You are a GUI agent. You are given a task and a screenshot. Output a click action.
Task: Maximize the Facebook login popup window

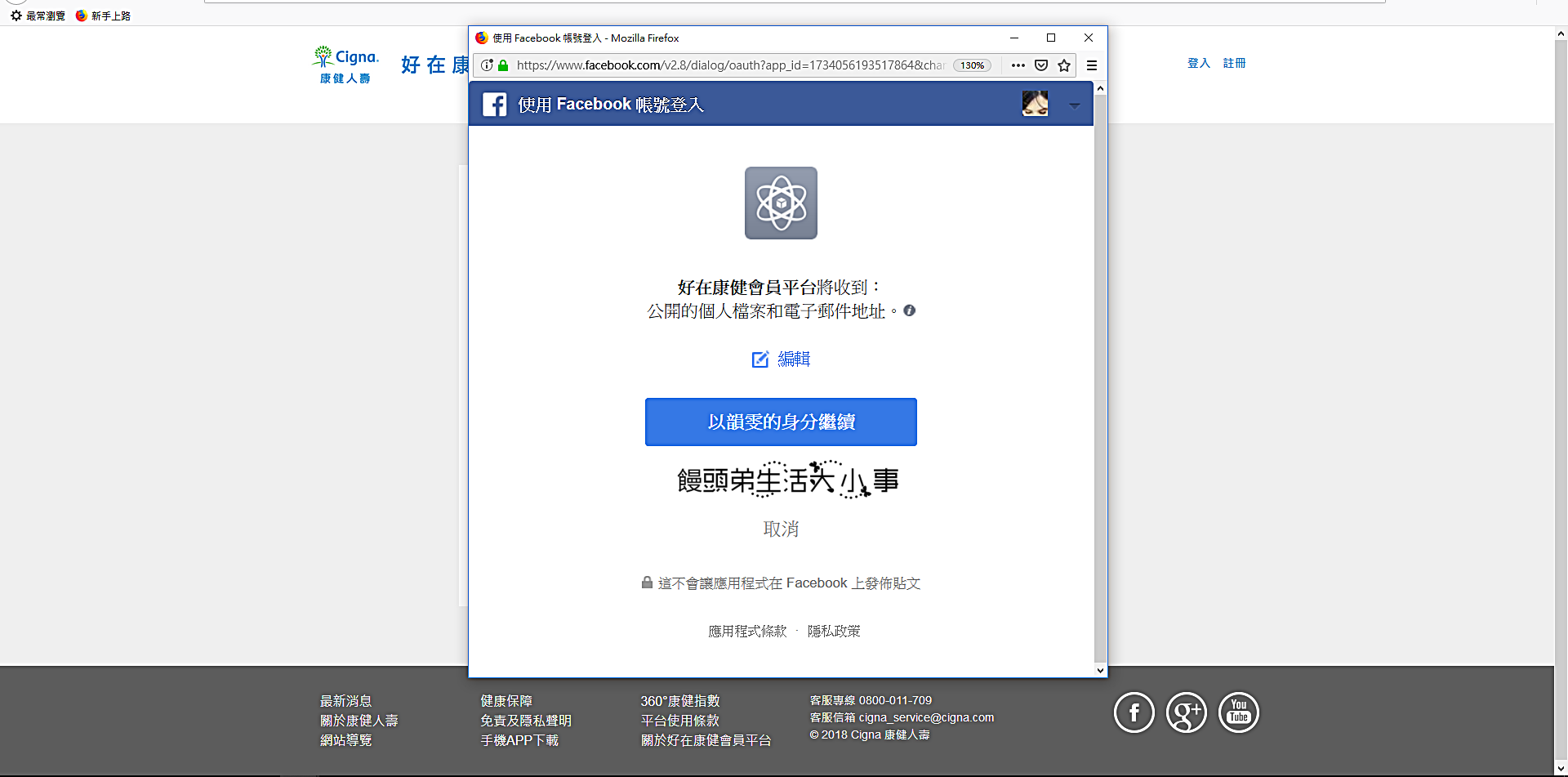coord(1051,38)
